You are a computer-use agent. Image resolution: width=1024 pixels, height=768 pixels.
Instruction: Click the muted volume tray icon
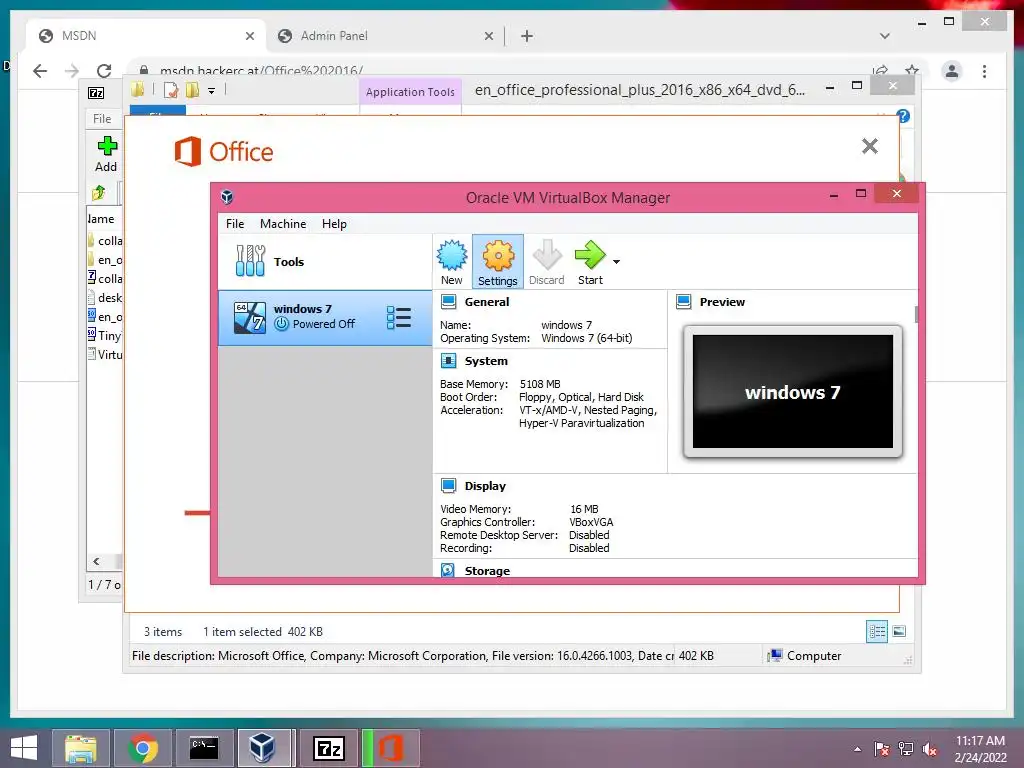pos(930,749)
